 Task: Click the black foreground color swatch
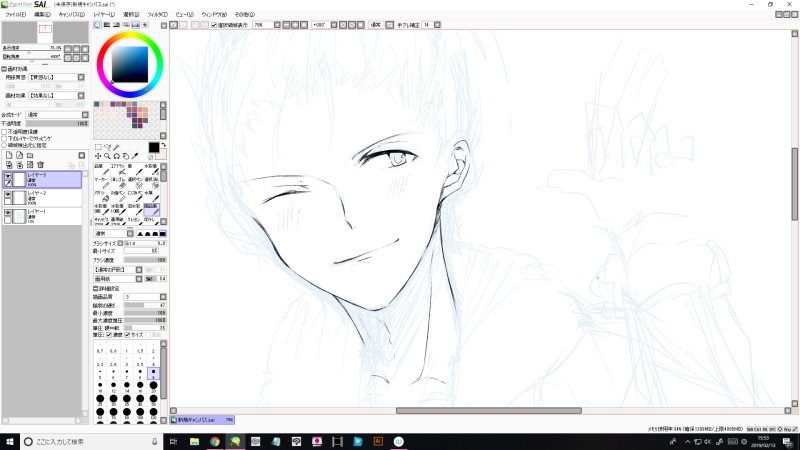click(154, 147)
